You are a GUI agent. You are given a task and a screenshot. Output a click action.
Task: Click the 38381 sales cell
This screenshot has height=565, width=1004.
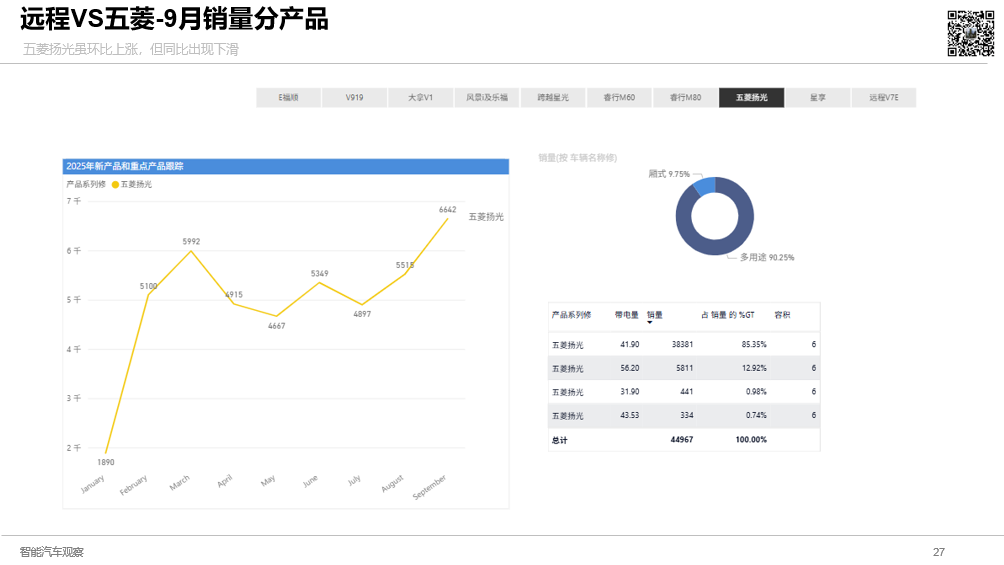tap(682, 344)
